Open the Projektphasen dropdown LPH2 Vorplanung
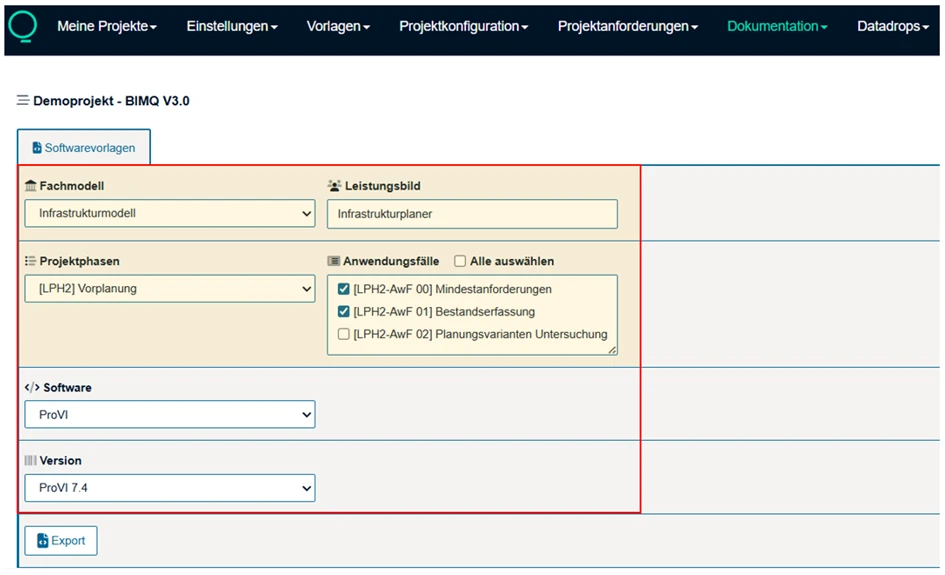Image resolution: width=945 pixels, height=575 pixels. click(170, 289)
